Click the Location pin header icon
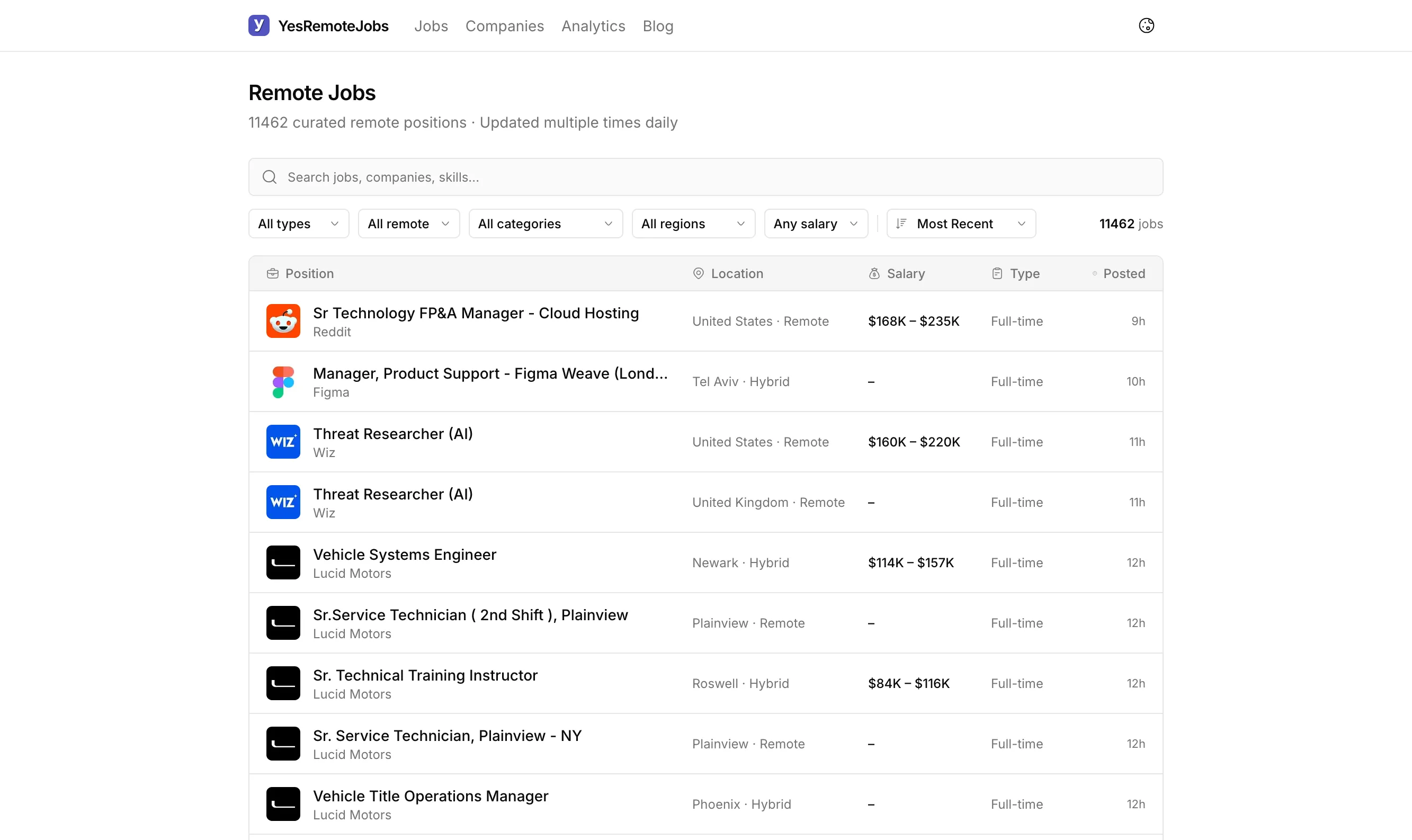Screen dimensions: 1412x840 [x=699, y=273]
